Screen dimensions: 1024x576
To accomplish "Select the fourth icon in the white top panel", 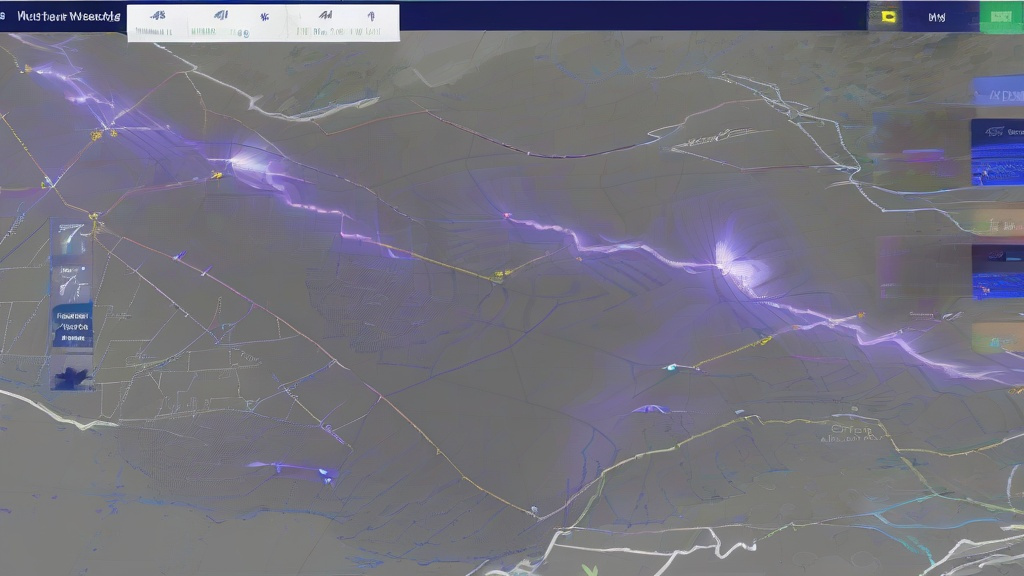I will 325,14.
